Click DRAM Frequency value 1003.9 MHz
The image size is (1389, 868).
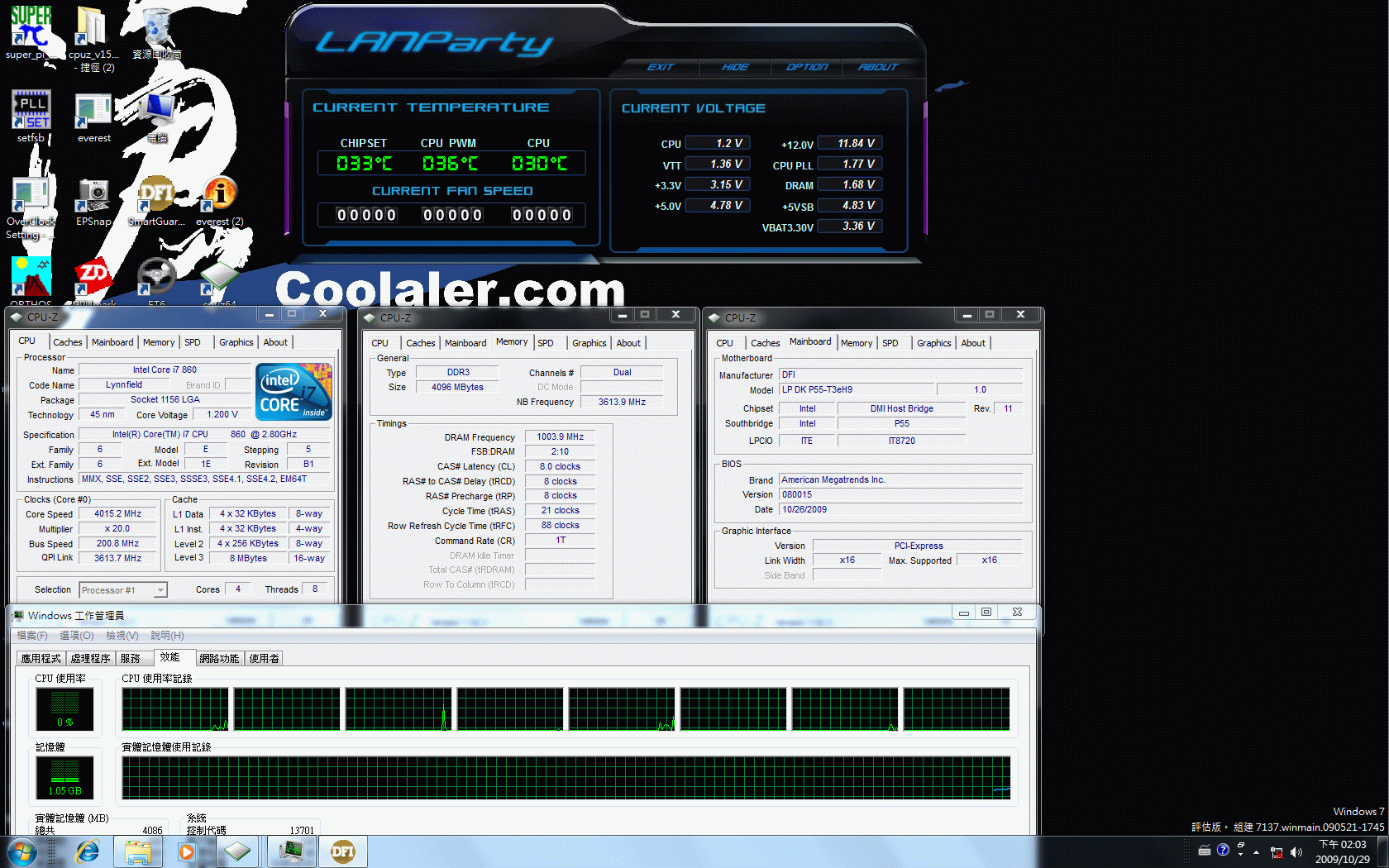561,437
